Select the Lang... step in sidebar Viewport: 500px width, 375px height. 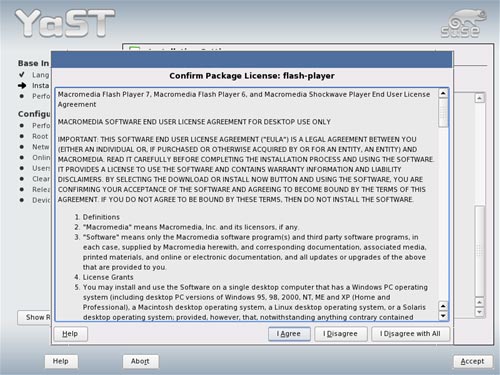[x=41, y=75]
